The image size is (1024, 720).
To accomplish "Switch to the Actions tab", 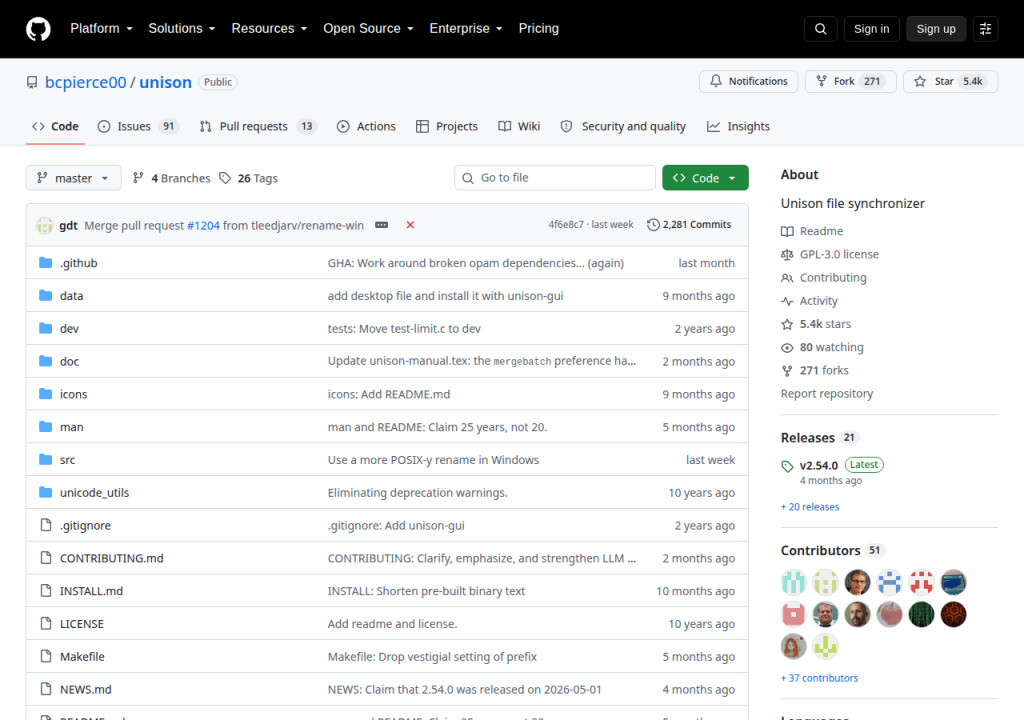I will pyautogui.click(x=366, y=126).
